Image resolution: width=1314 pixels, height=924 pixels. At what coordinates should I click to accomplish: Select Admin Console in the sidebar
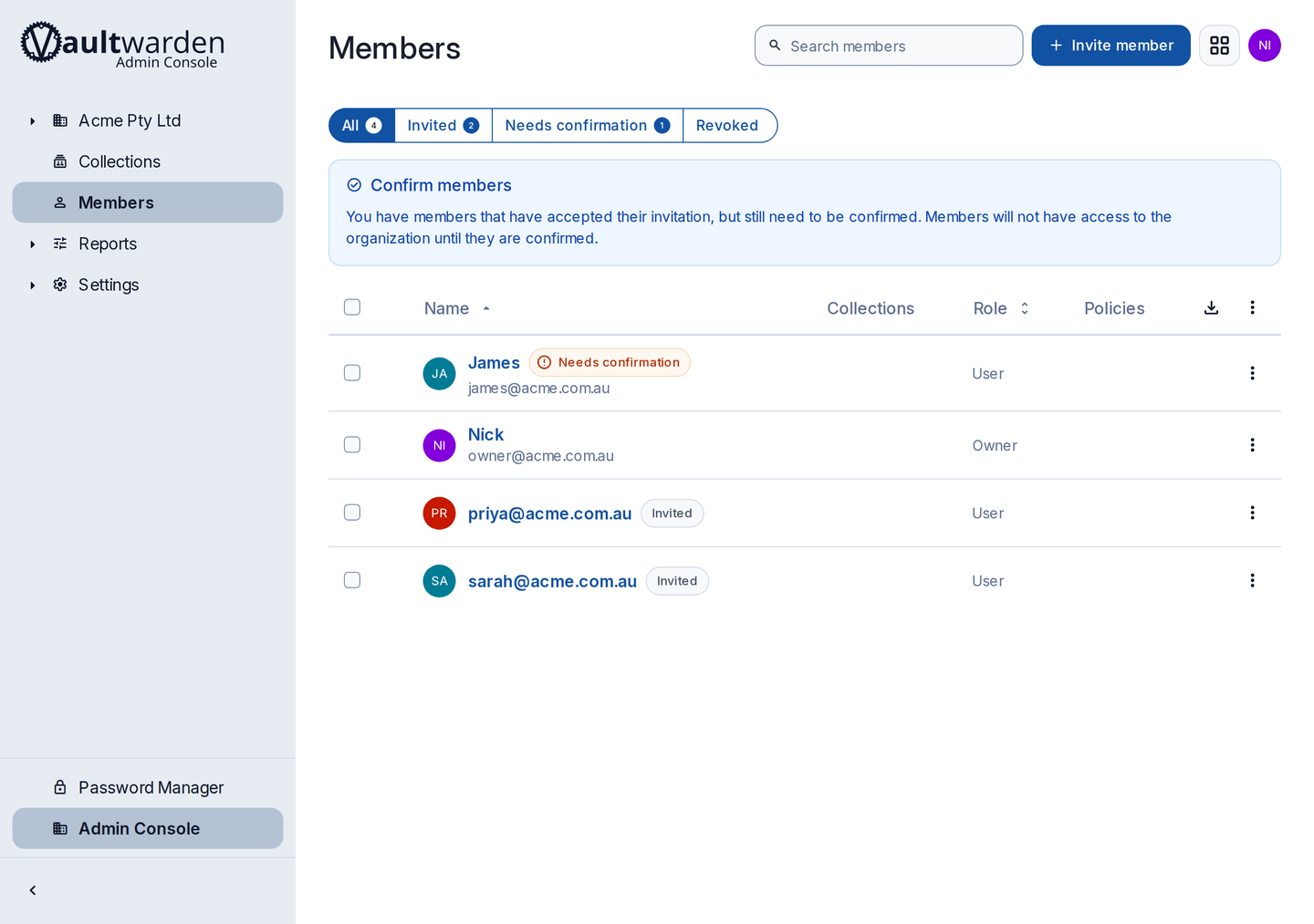pyautogui.click(x=148, y=828)
